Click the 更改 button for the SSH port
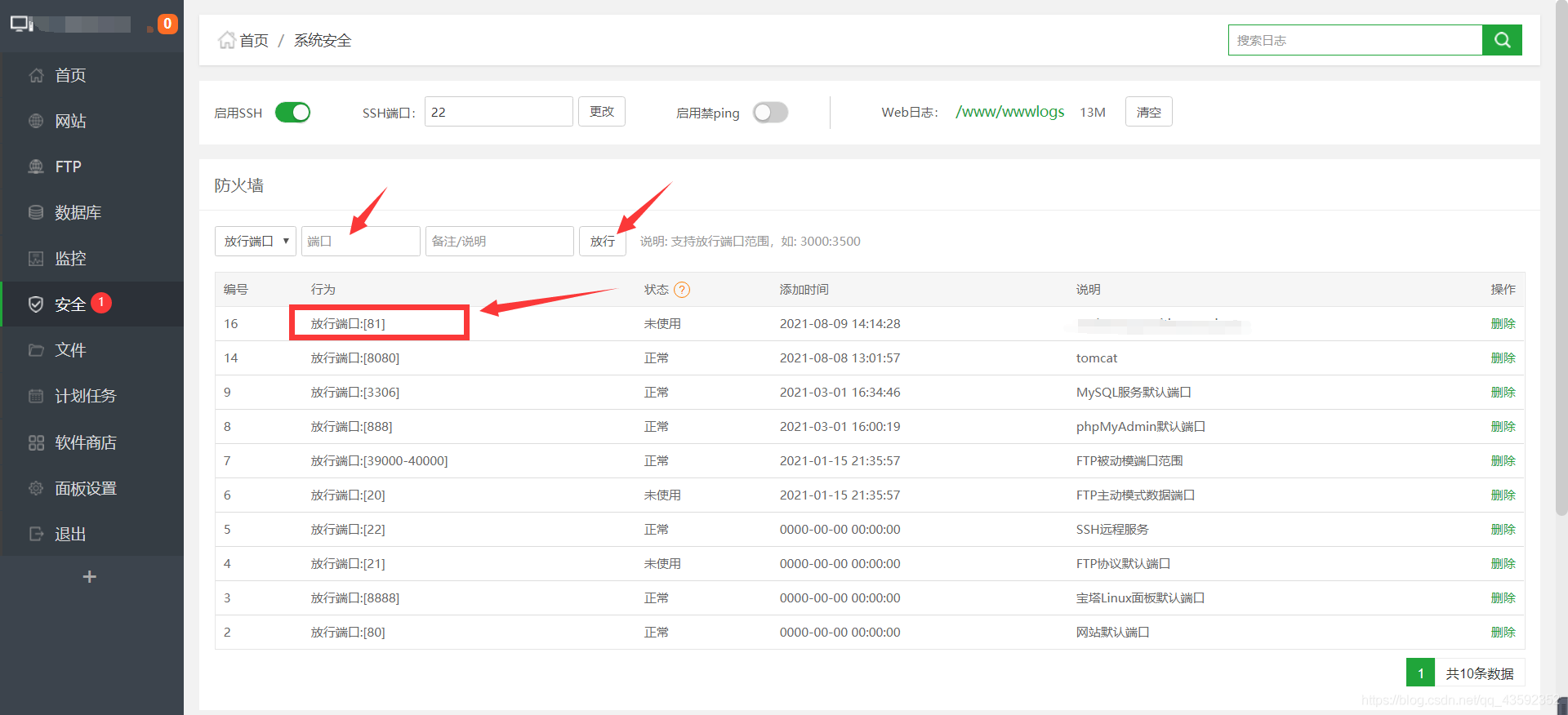 pos(602,111)
